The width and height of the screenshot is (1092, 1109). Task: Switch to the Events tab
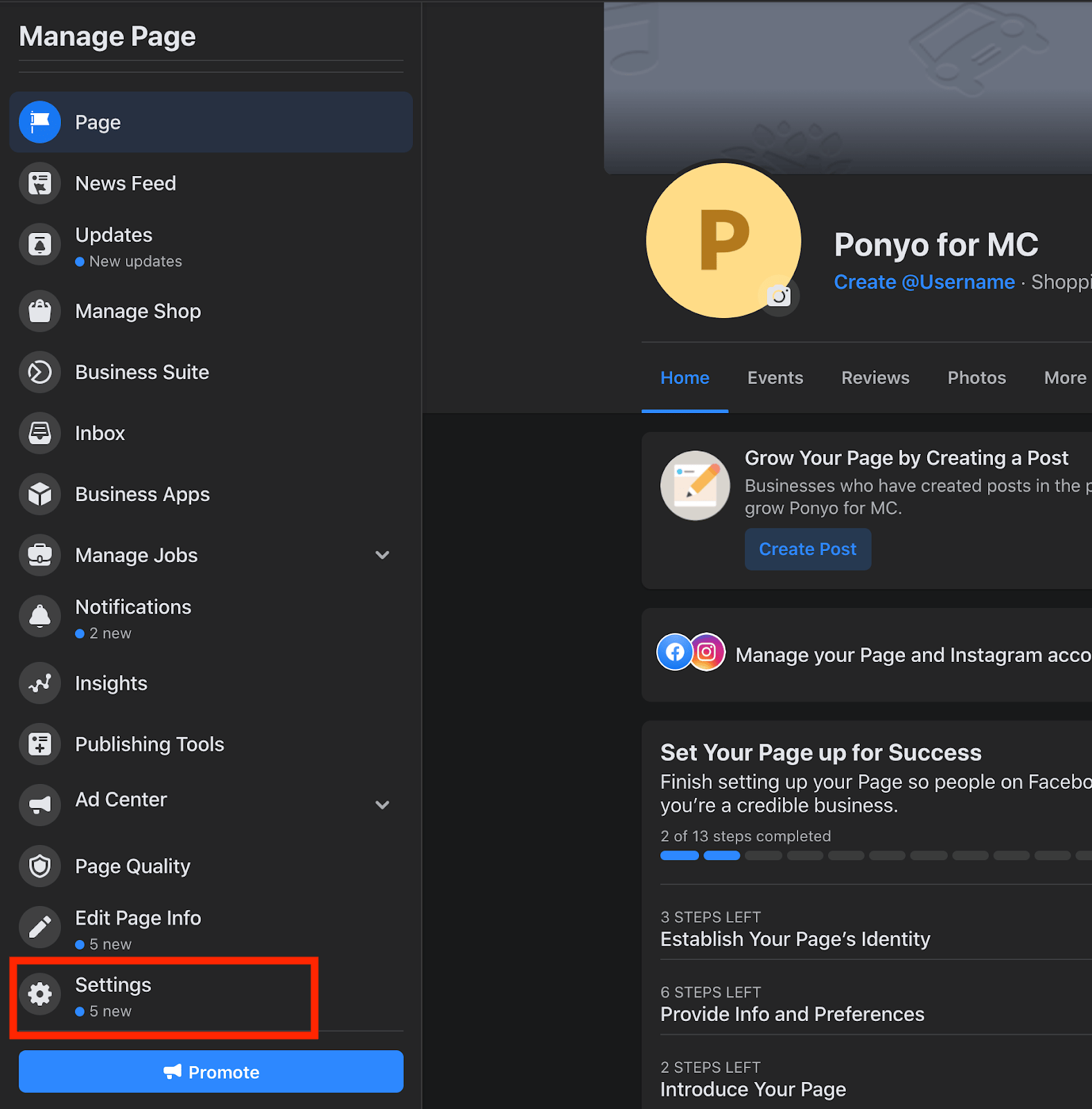(775, 378)
